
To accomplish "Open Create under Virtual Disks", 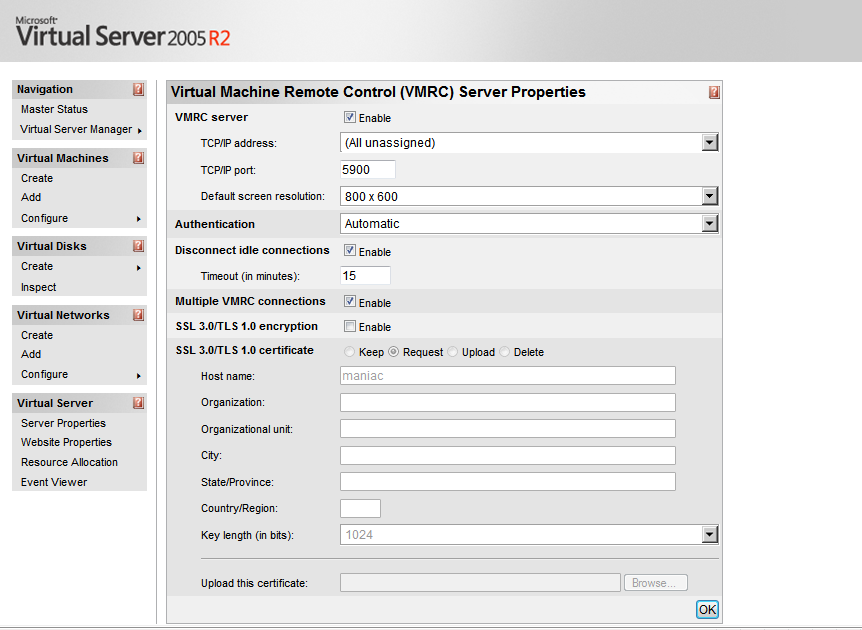I will 37,266.
